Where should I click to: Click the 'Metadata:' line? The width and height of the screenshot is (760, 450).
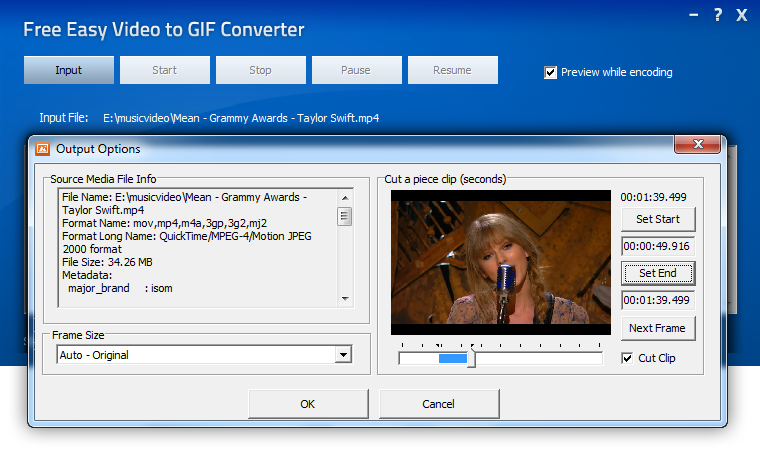[x=87, y=275]
